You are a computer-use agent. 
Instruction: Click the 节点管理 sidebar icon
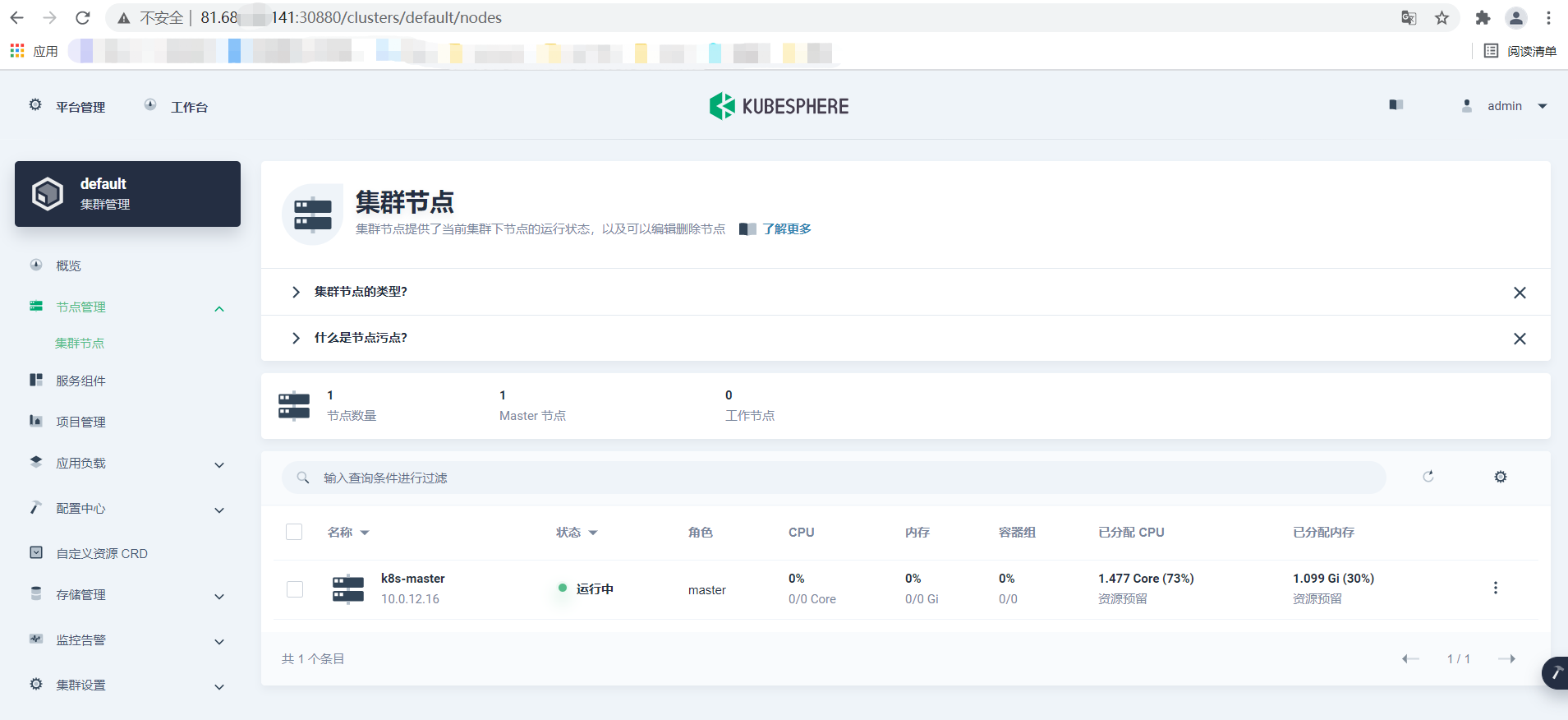coord(36,306)
